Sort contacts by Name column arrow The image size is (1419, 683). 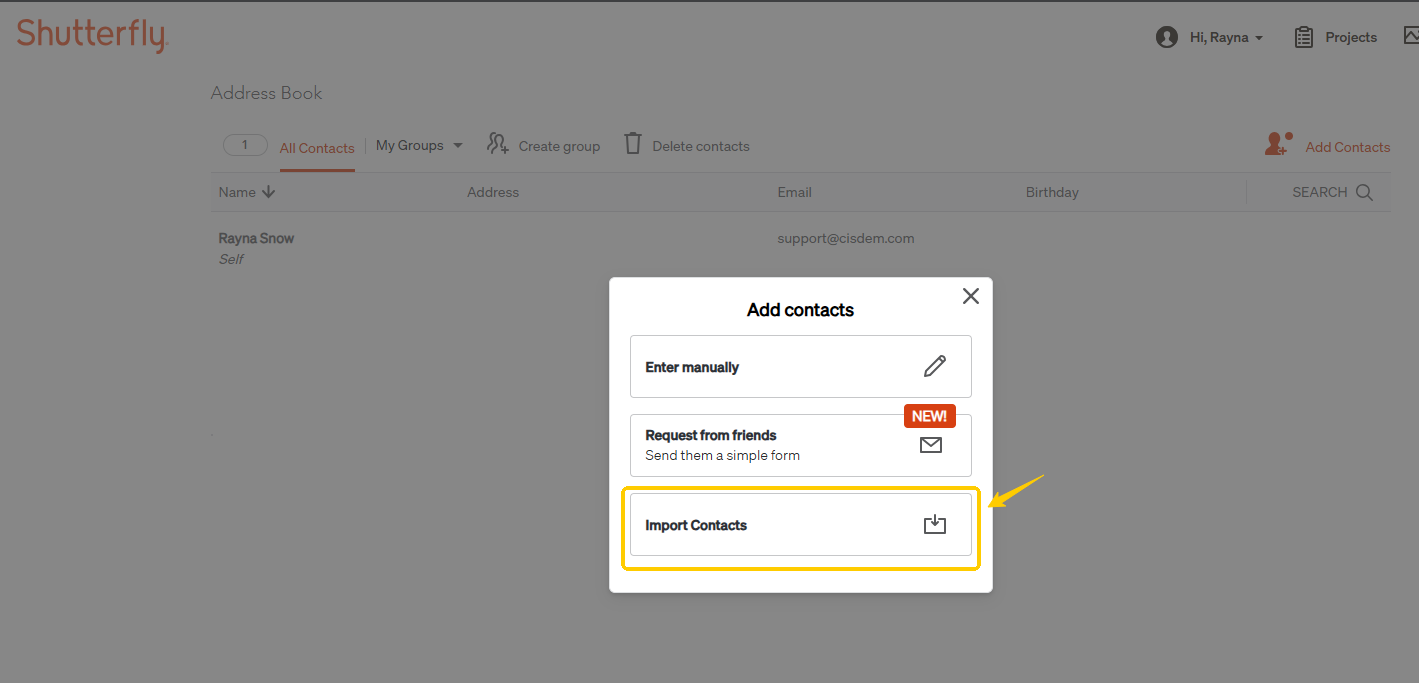(268, 192)
